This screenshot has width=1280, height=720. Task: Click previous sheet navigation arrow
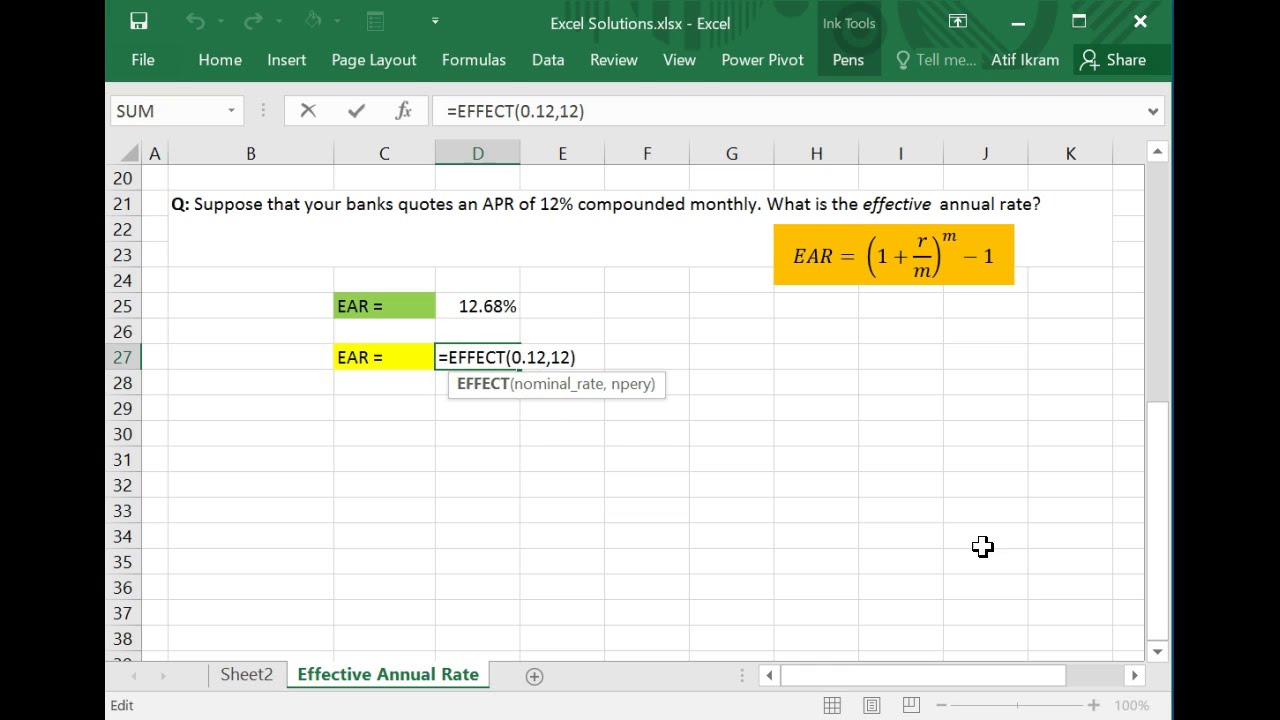134,676
